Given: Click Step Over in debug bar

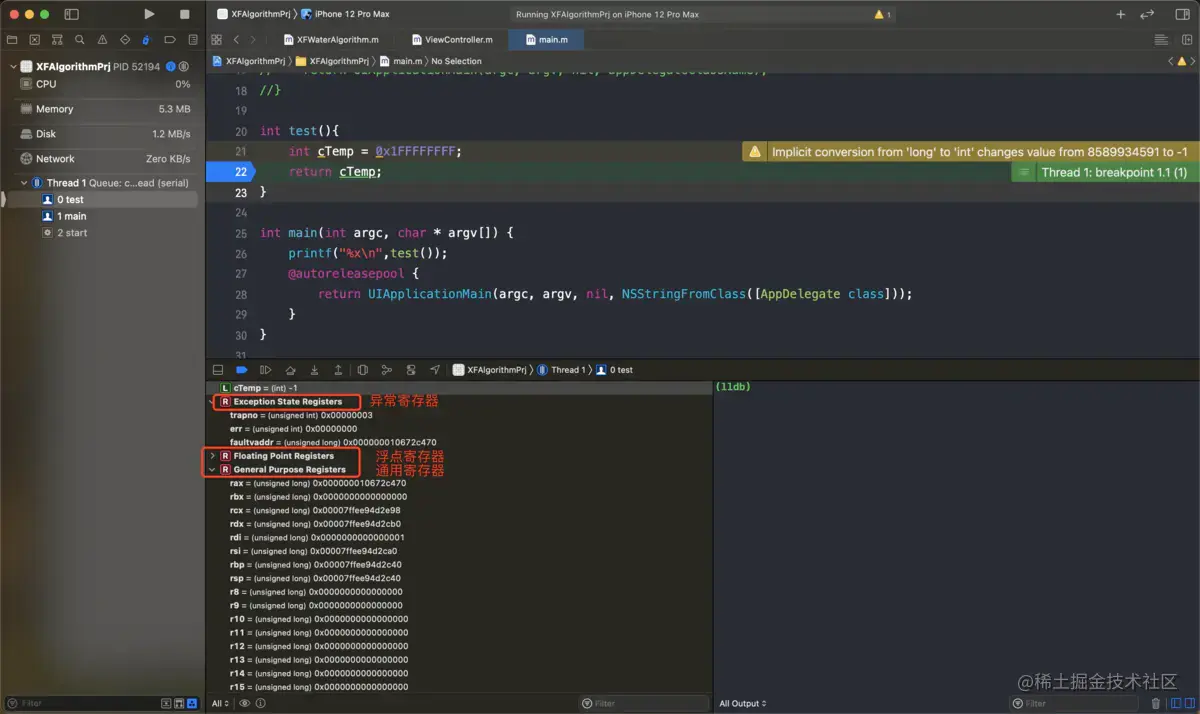Looking at the screenshot, I should (x=290, y=370).
